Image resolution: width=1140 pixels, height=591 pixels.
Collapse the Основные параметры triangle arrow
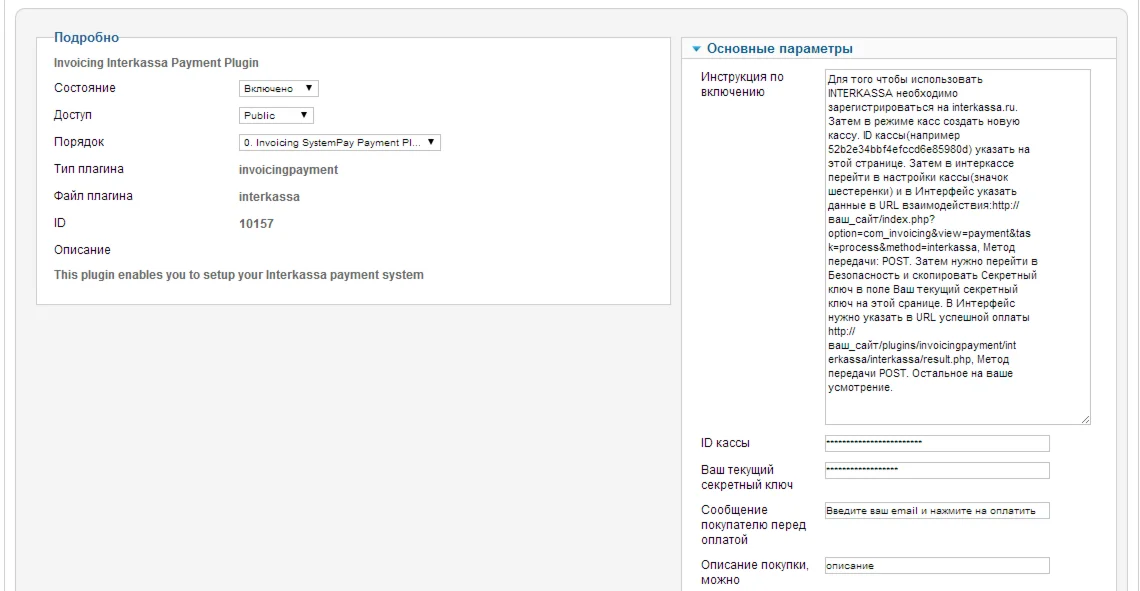click(696, 49)
